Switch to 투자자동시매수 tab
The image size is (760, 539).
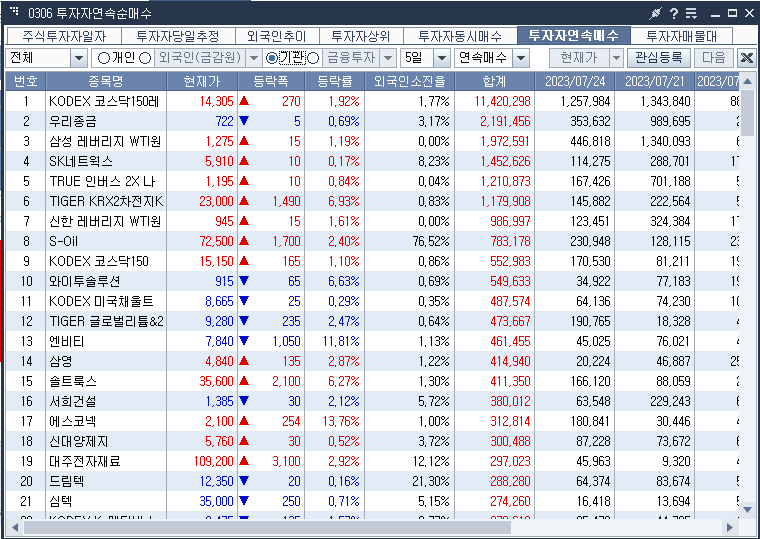click(460, 36)
